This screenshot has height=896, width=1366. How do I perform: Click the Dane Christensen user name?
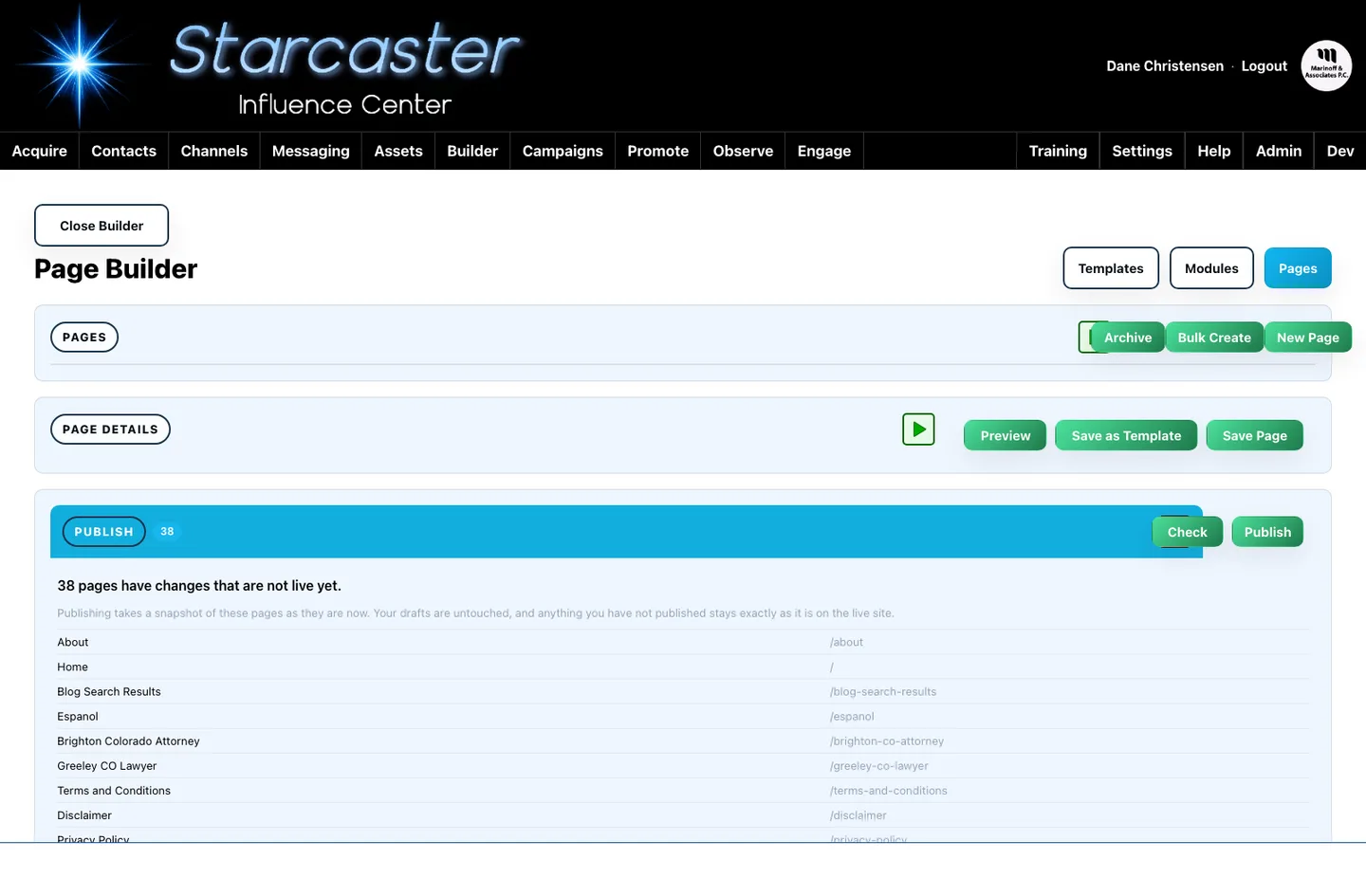pos(1165,66)
